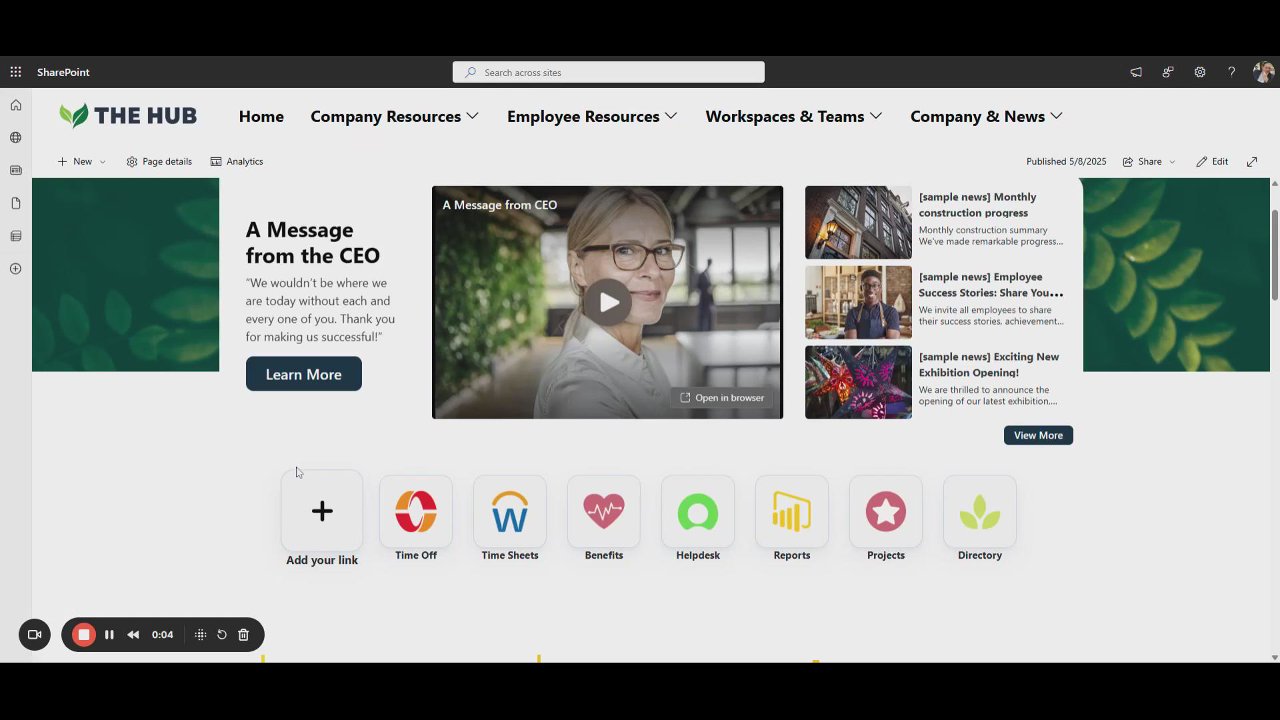The height and width of the screenshot is (720, 1280).
Task: Stop the screen recording
Action: pos(84,634)
